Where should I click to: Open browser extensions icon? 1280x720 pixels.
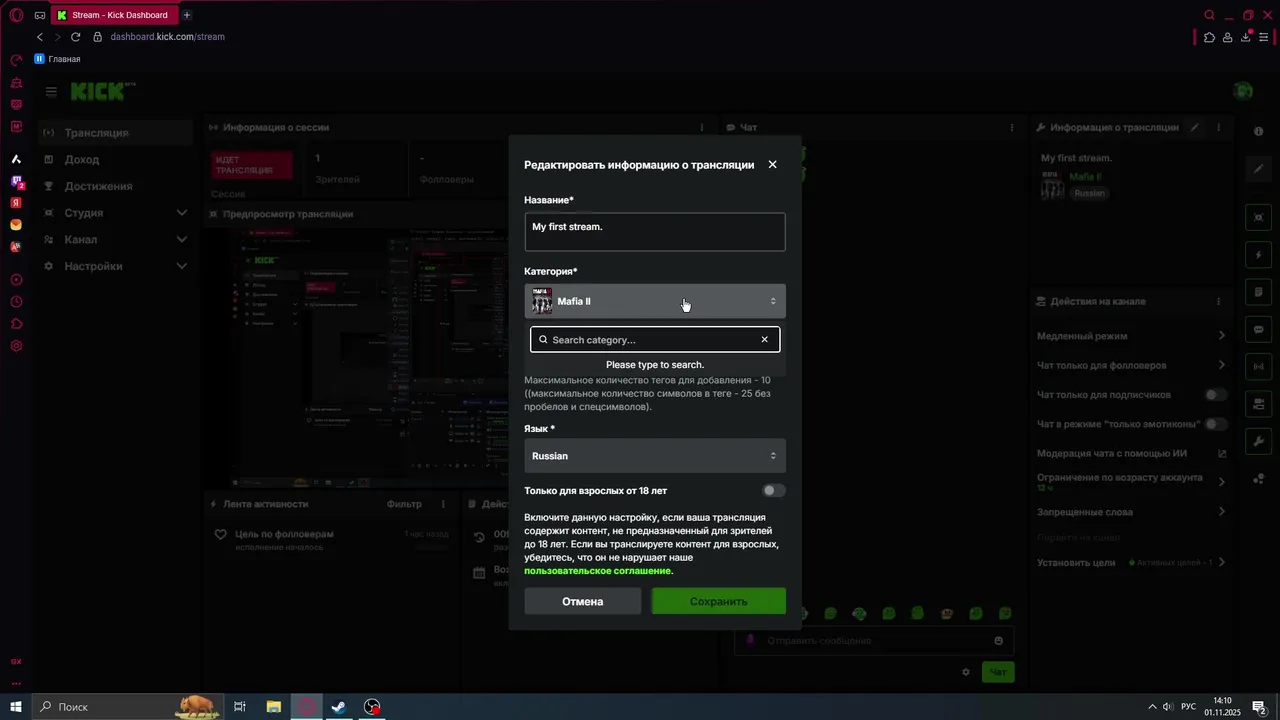pyautogui.click(x=1210, y=37)
